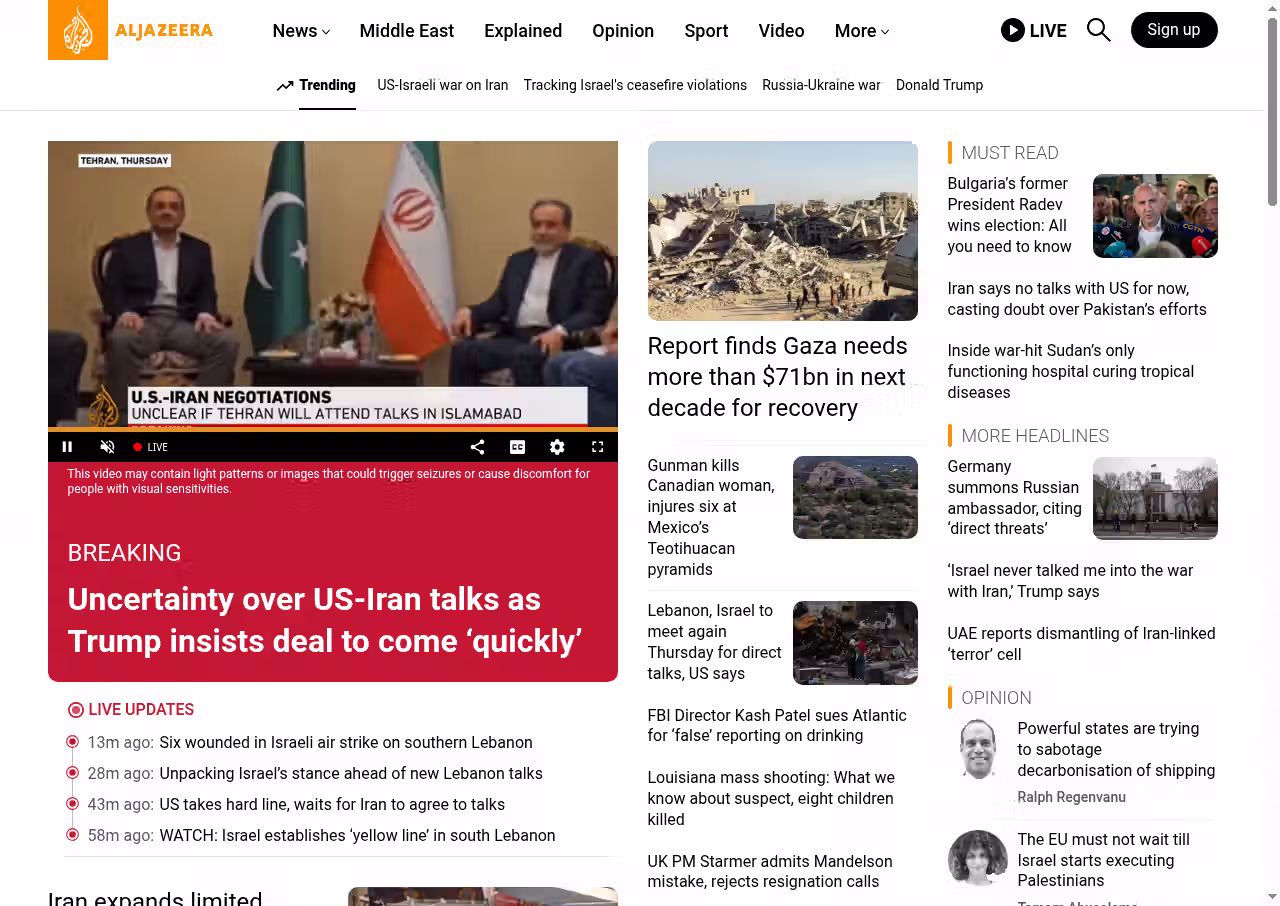Click the video progress bar
The width and height of the screenshot is (1280, 906).
[332, 430]
